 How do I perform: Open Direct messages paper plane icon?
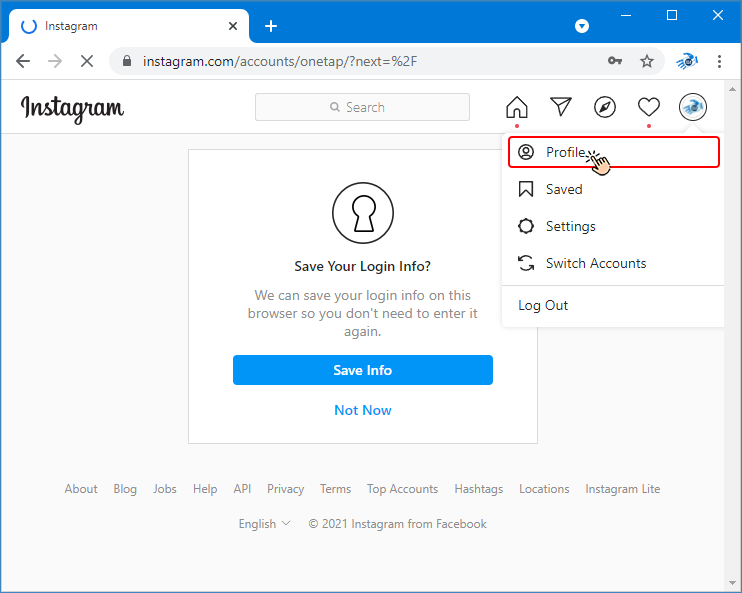coord(561,106)
